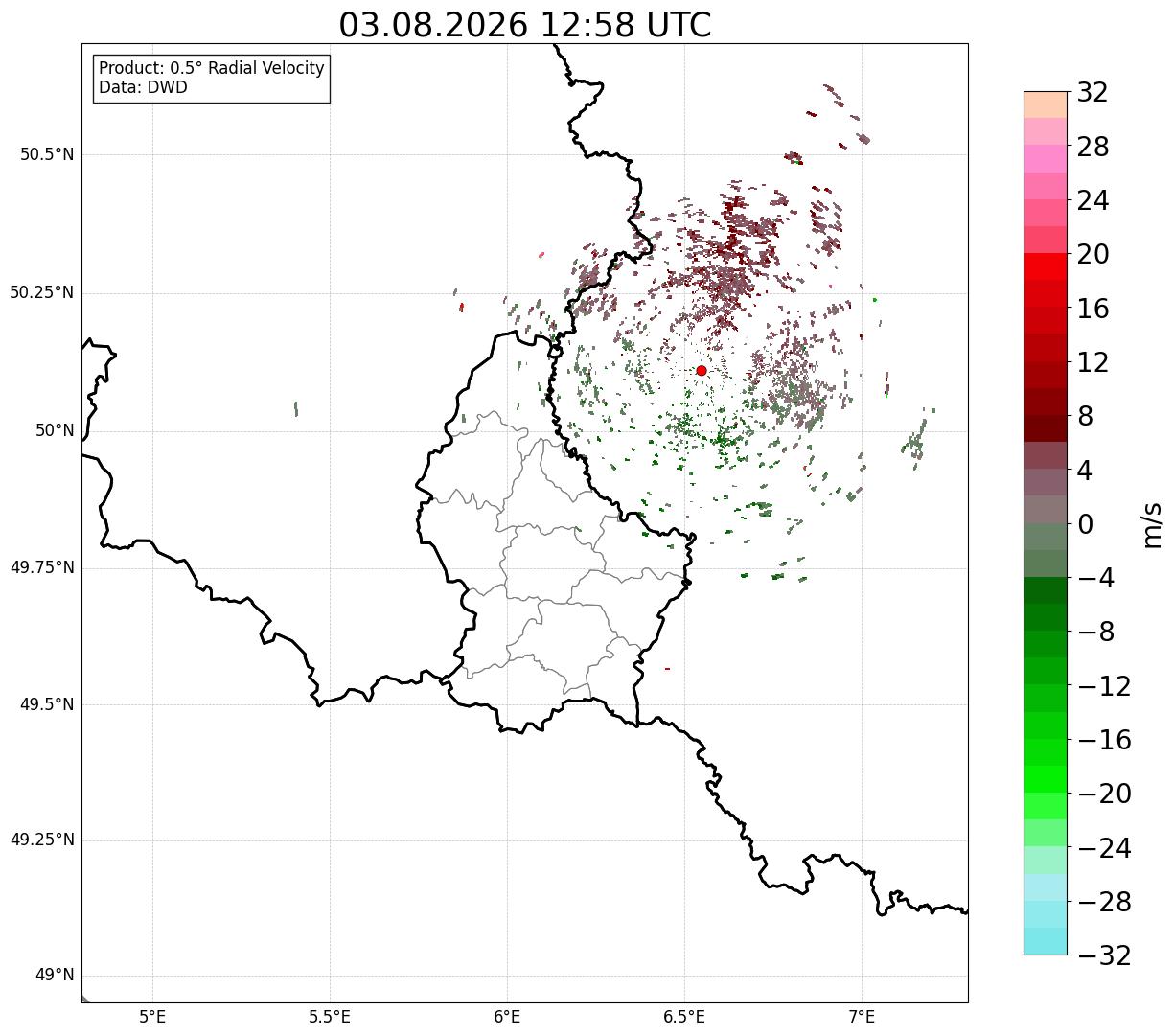The width and height of the screenshot is (1174, 1036).
Task: Click the 50°N latitude tick label
Action: 55,430
